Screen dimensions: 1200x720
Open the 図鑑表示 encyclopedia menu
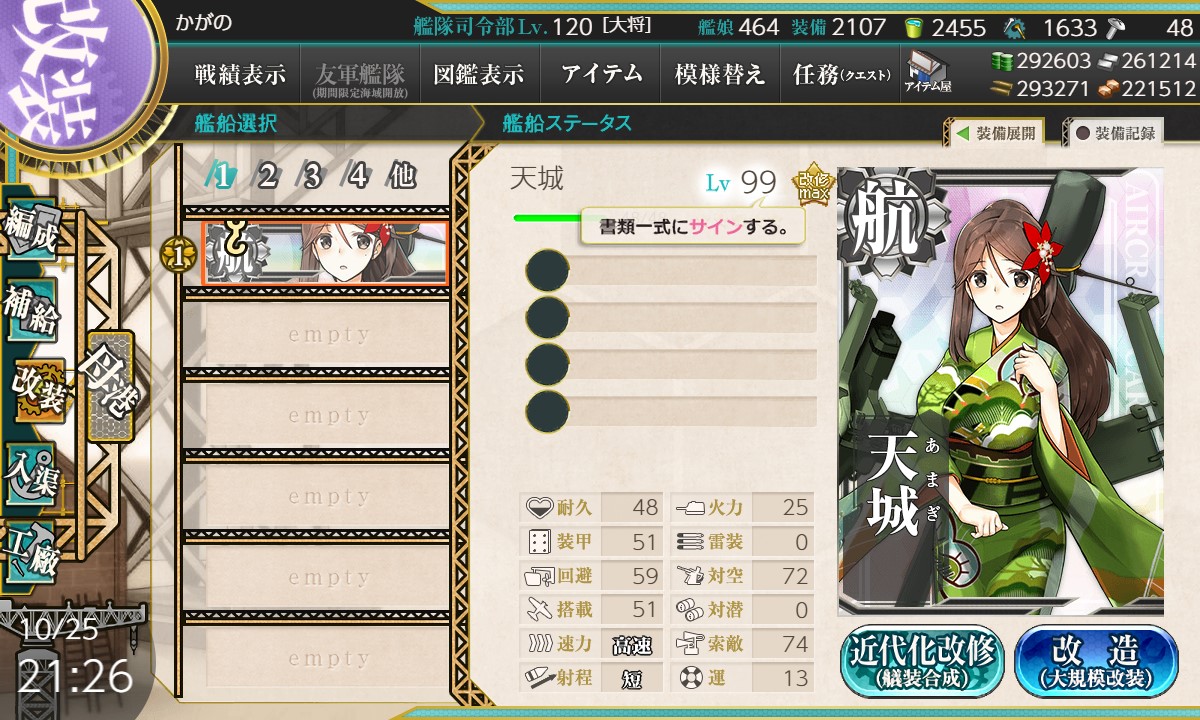click(479, 74)
